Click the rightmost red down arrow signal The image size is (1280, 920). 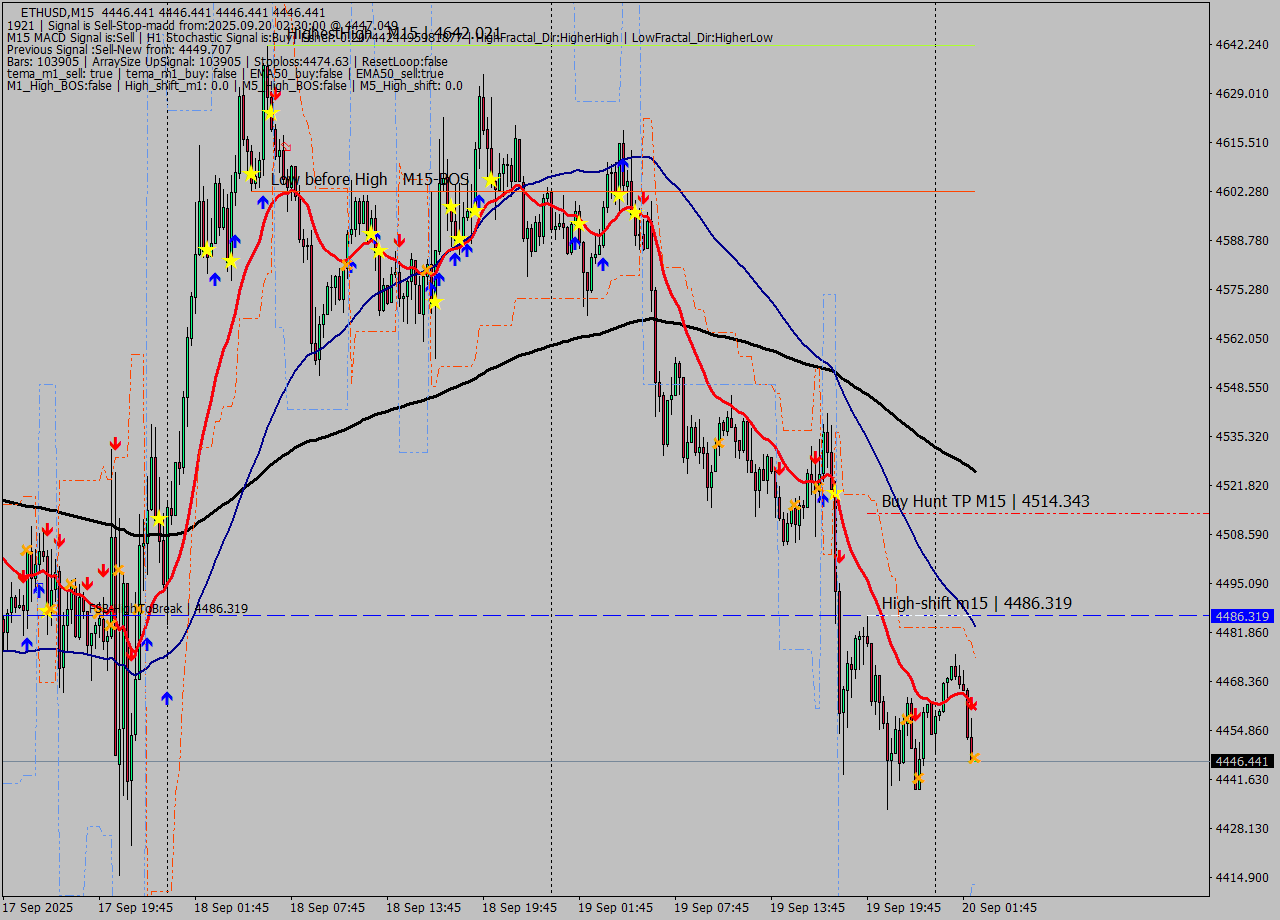tap(971, 704)
